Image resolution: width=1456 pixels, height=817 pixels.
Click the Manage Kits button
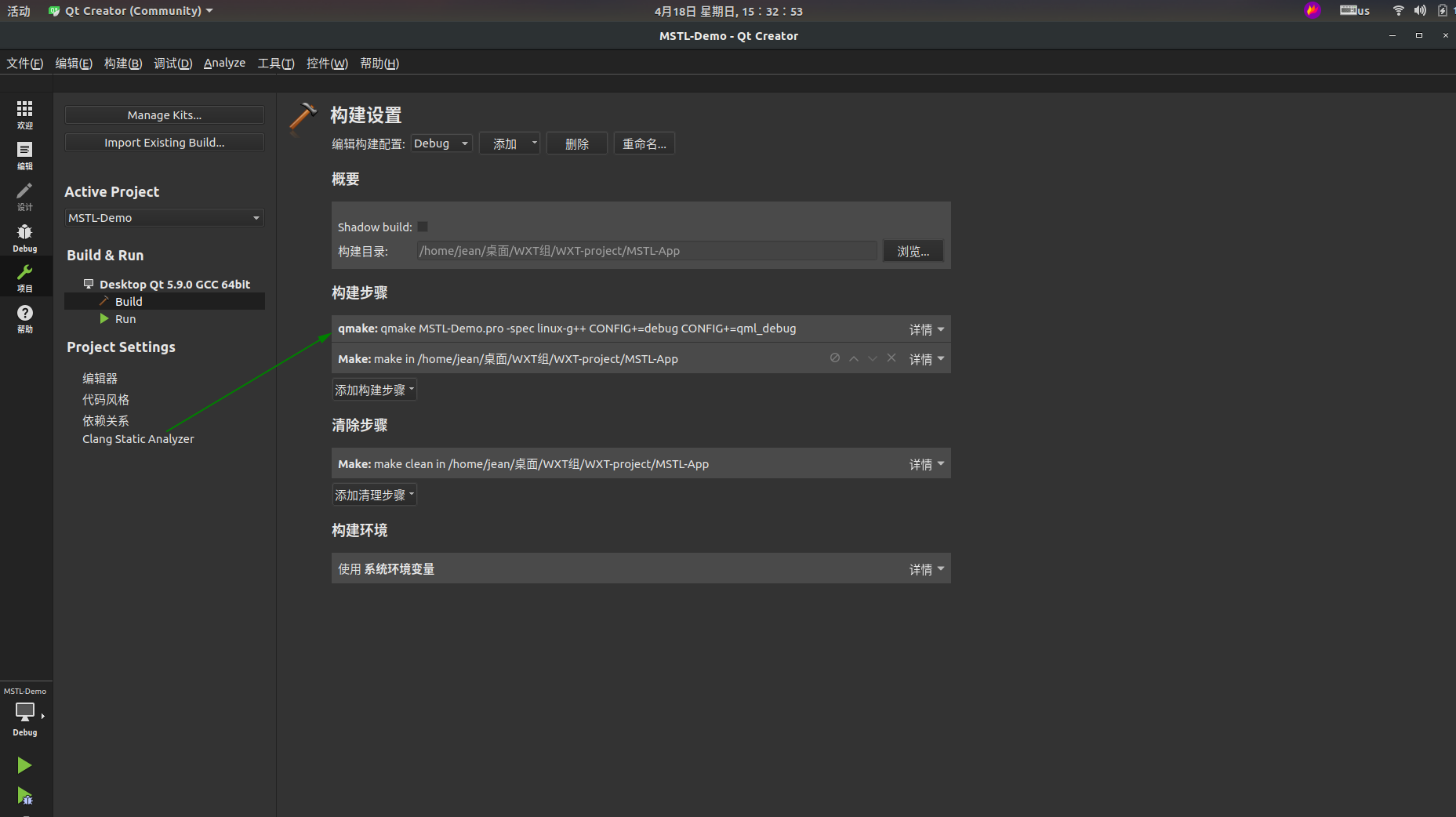tap(164, 114)
